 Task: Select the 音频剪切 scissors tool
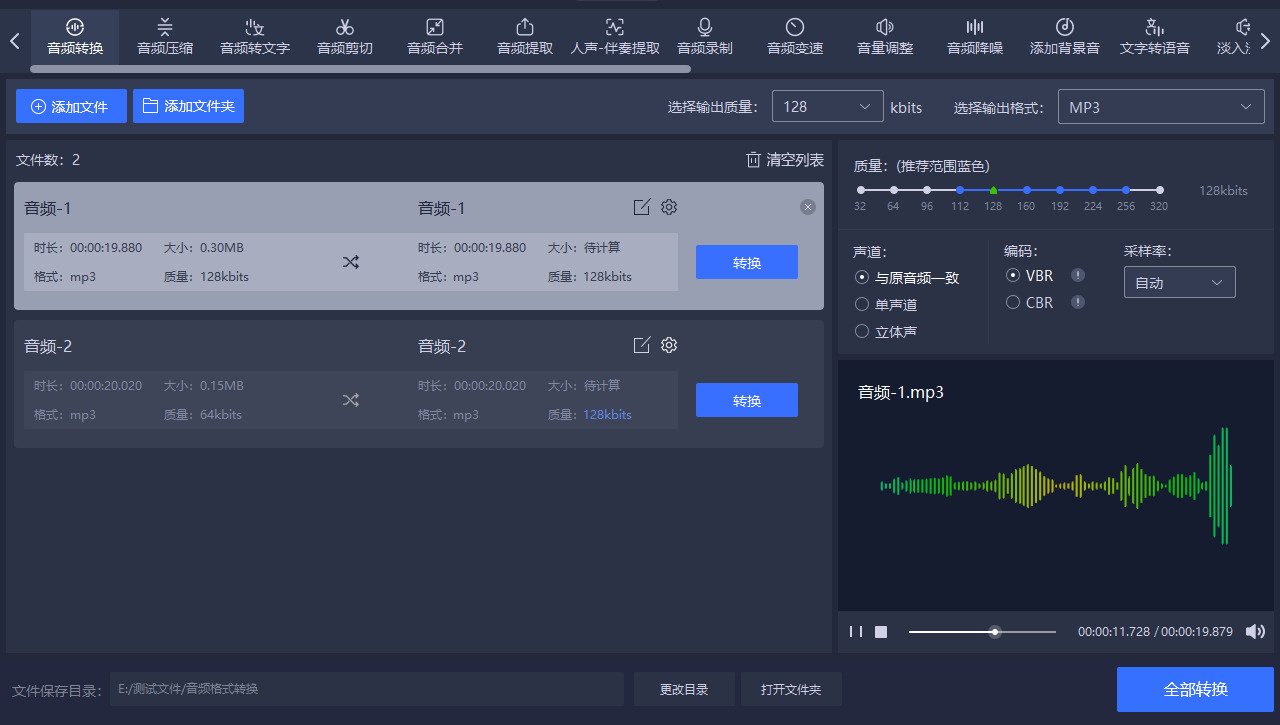345,36
